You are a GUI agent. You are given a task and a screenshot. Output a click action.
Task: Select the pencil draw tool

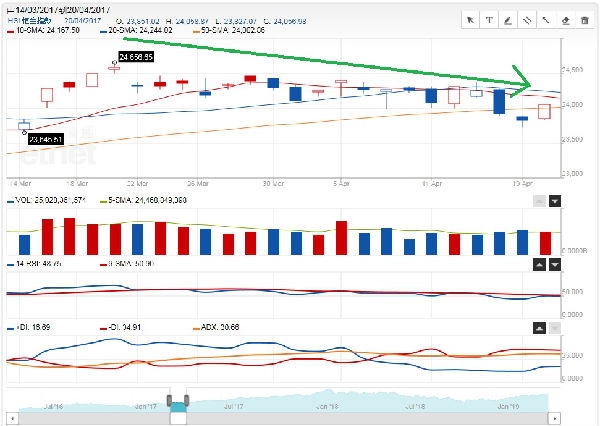pyautogui.click(x=507, y=19)
